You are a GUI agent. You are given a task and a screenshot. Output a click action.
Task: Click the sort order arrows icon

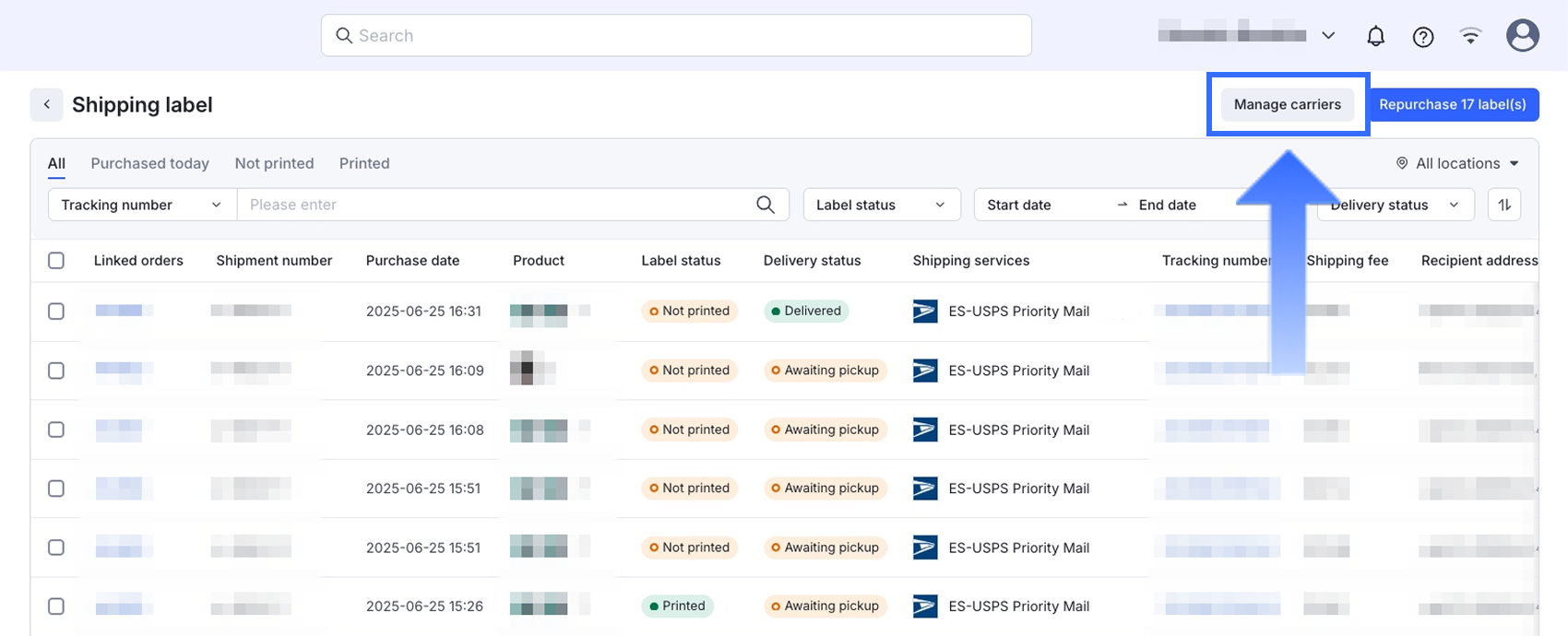(x=1504, y=205)
